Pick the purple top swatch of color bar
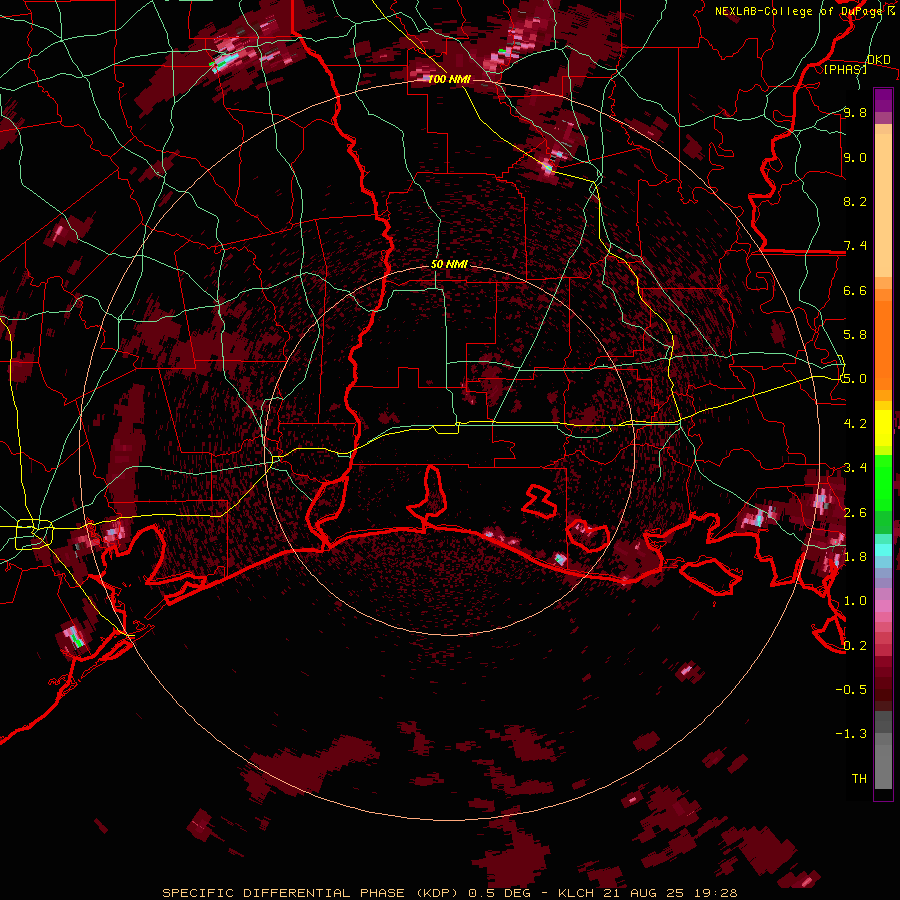 [x=883, y=100]
